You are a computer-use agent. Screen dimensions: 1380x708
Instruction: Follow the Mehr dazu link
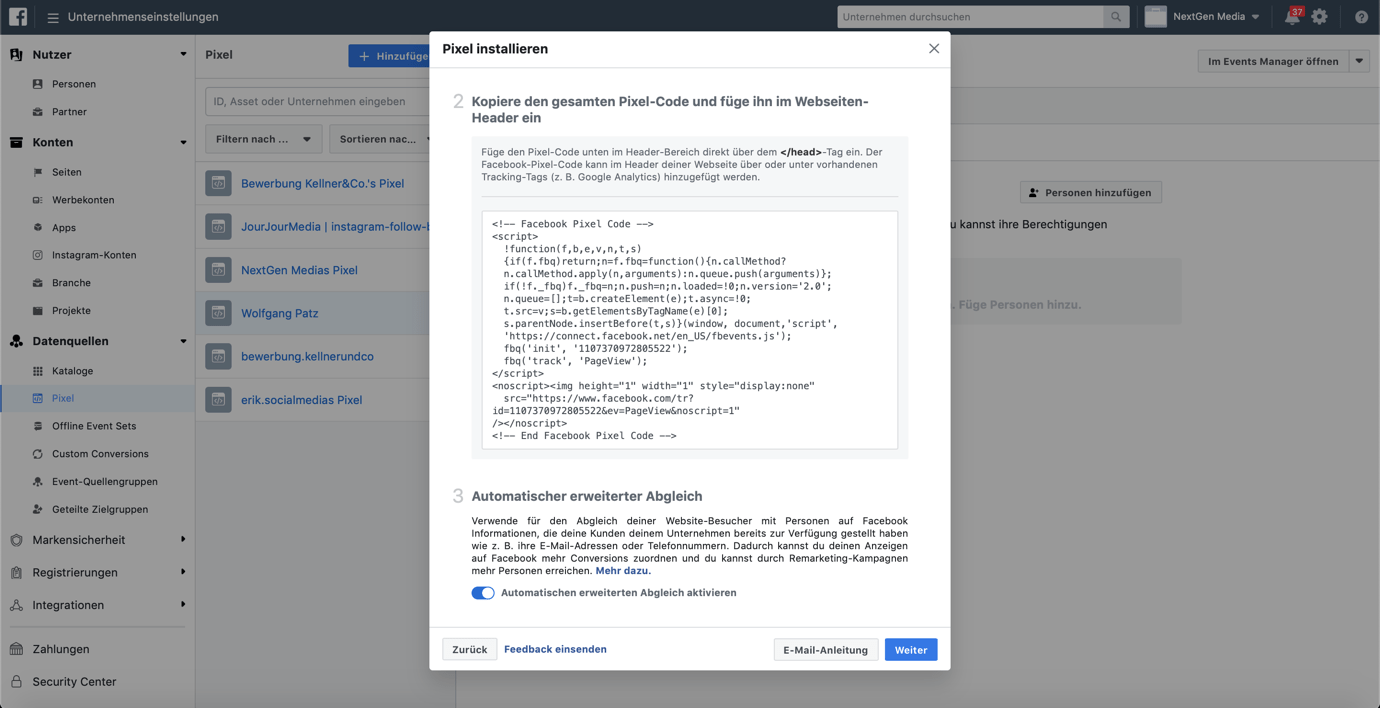pos(623,571)
